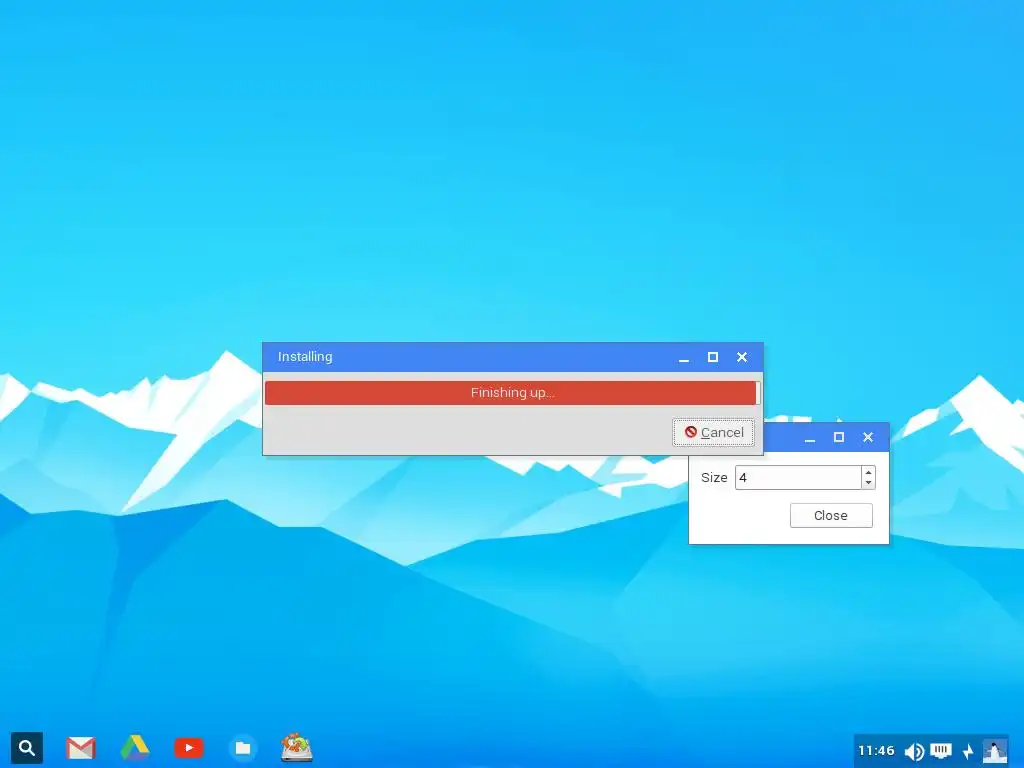Decrease Size with the down arrow

pyautogui.click(x=868, y=483)
